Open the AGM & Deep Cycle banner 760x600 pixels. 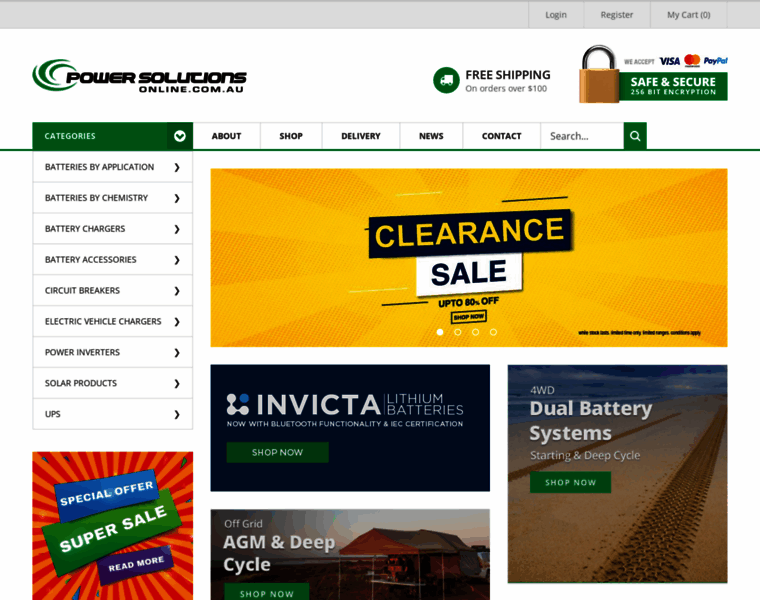click(350, 554)
